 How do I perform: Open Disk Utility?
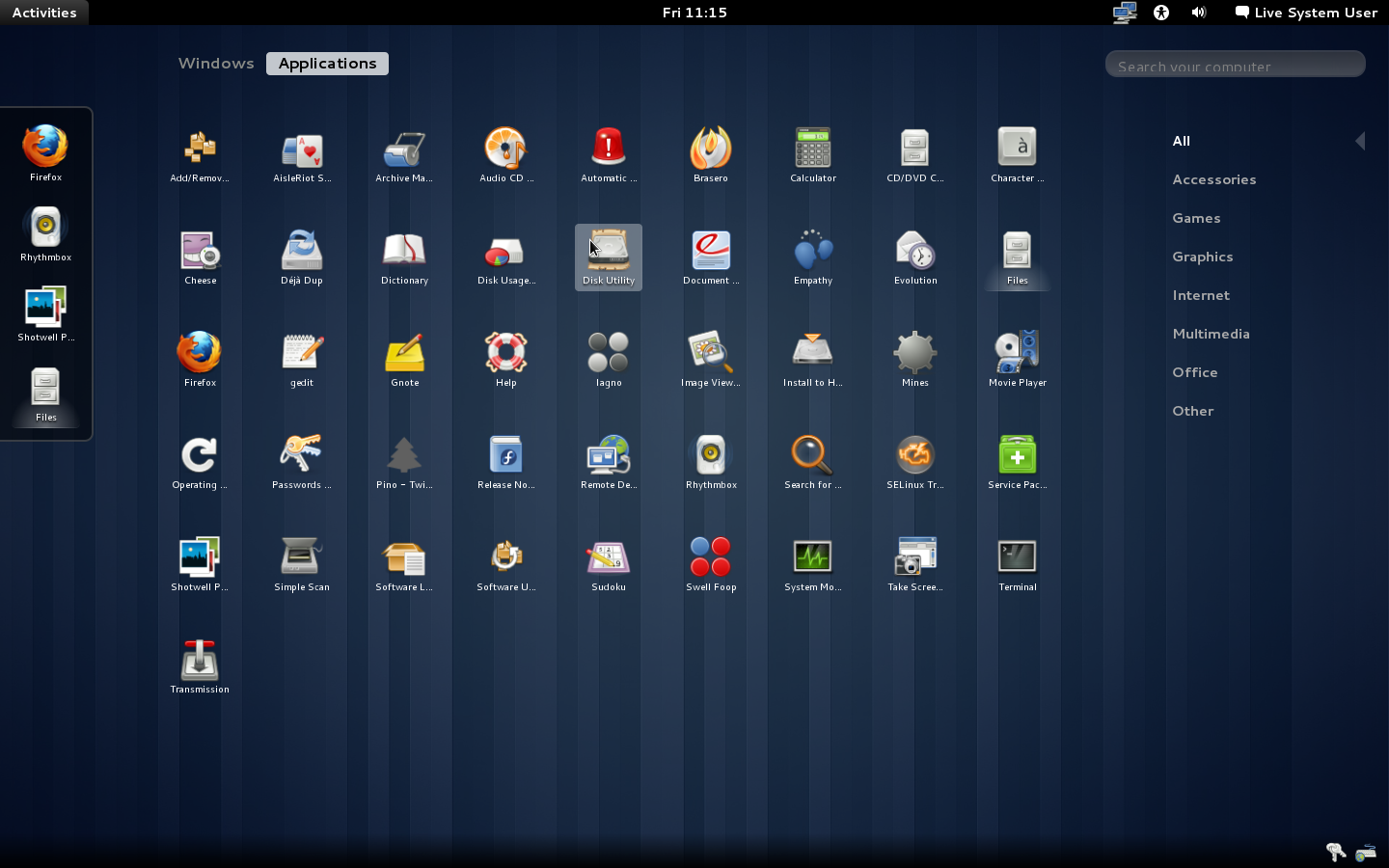coord(609,258)
